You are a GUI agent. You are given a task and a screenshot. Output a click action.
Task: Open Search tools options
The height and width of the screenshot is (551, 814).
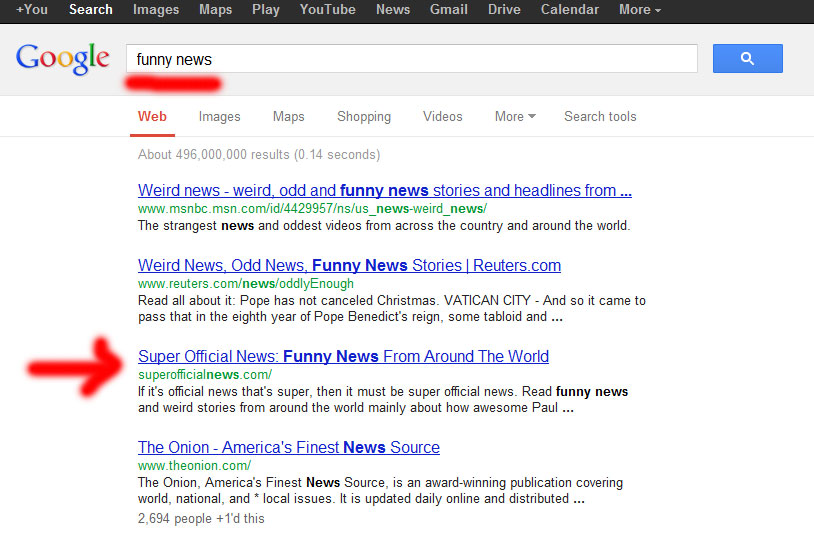point(600,116)
